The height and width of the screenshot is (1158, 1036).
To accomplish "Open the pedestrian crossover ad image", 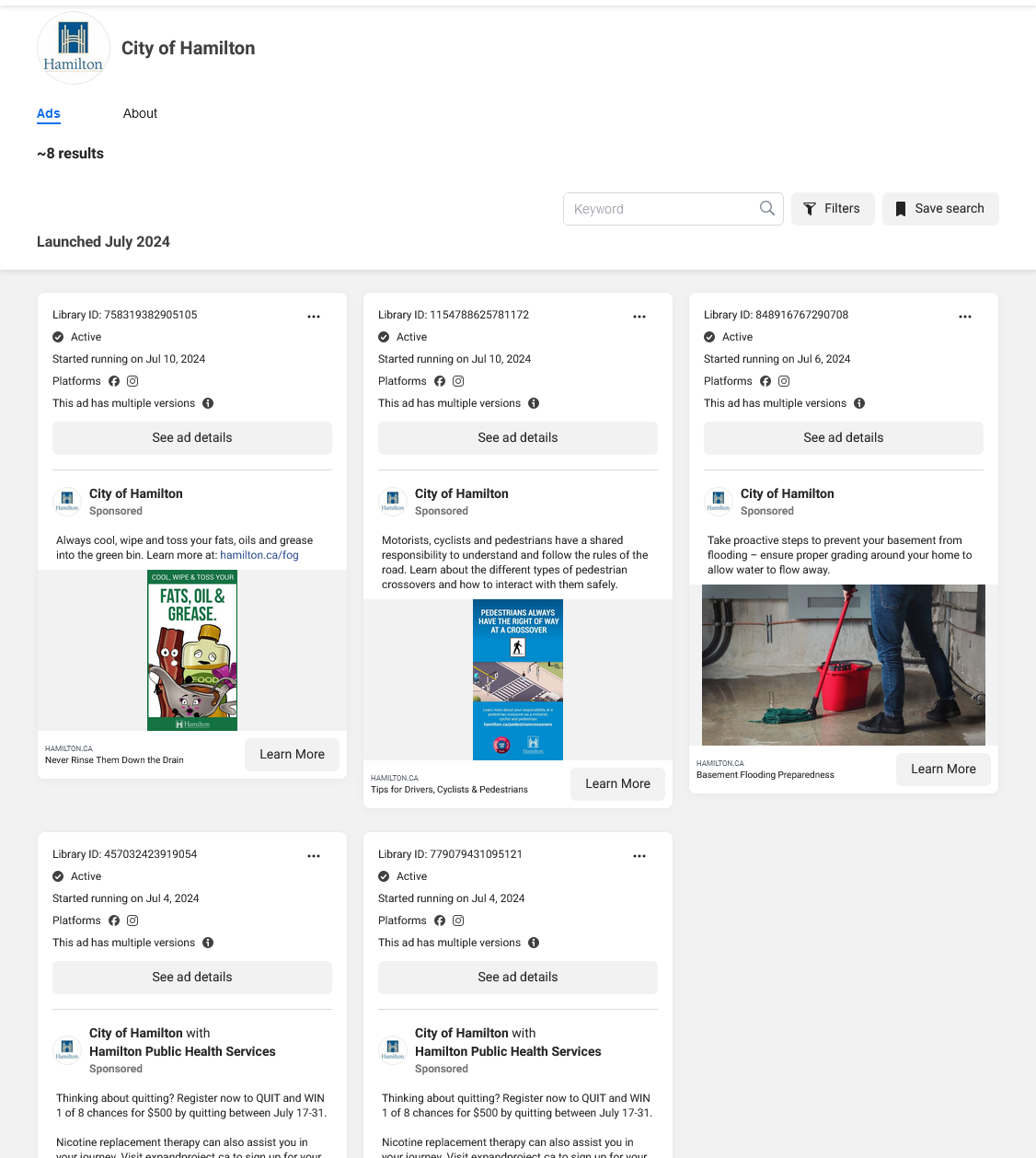I will (x=518, y=680).
